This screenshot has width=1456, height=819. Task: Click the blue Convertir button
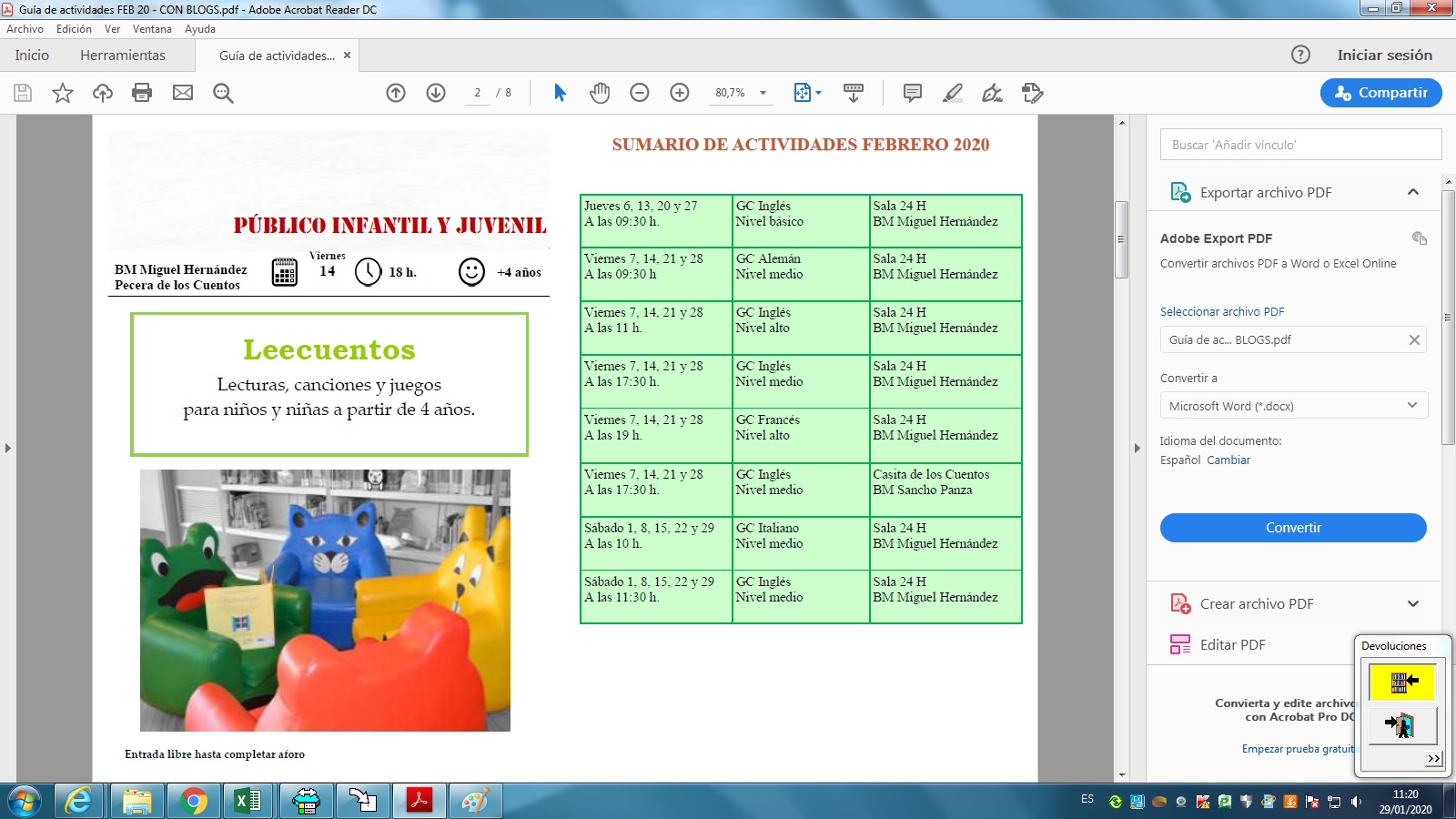[1292, 528]
